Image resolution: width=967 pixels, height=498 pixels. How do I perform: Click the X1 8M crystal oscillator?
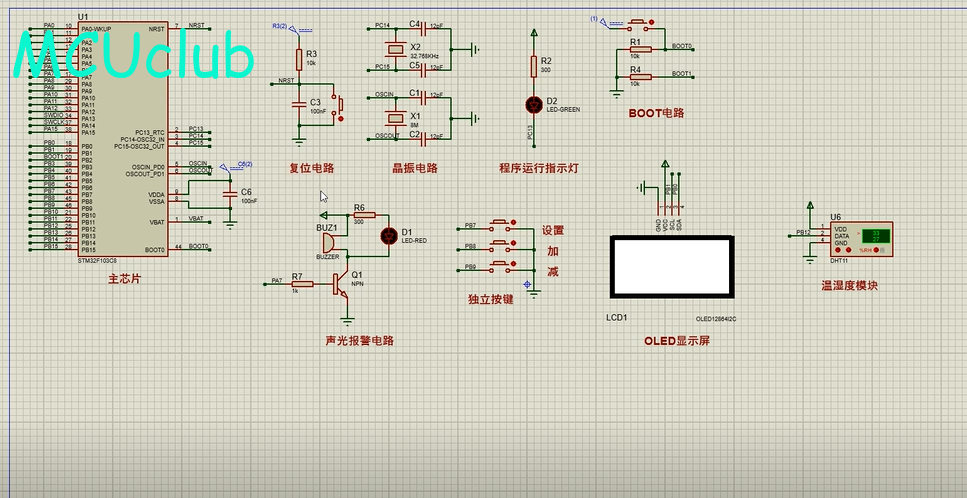390,117
